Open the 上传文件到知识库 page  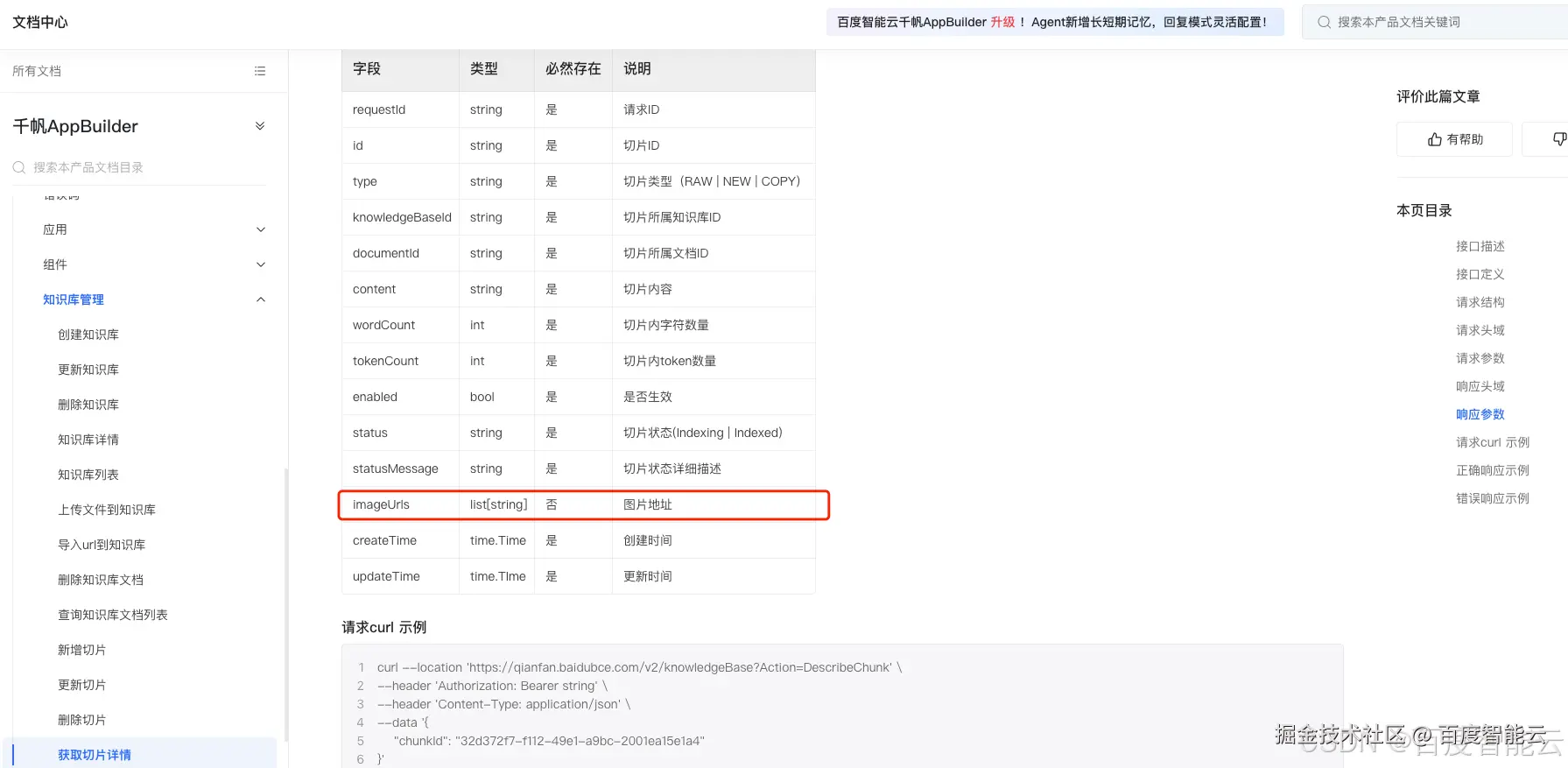pyautogui.click(x=107, y=510)
